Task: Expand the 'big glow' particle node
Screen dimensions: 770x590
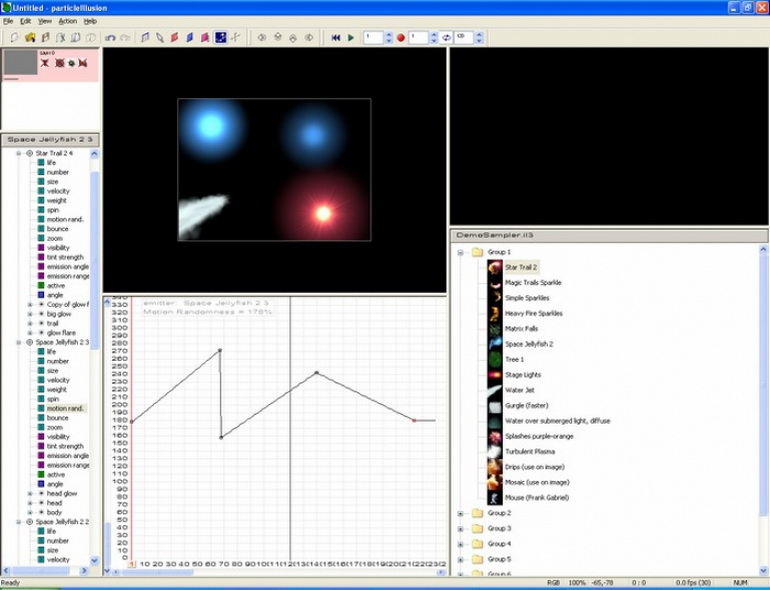Action: click(x=30, y=313)
